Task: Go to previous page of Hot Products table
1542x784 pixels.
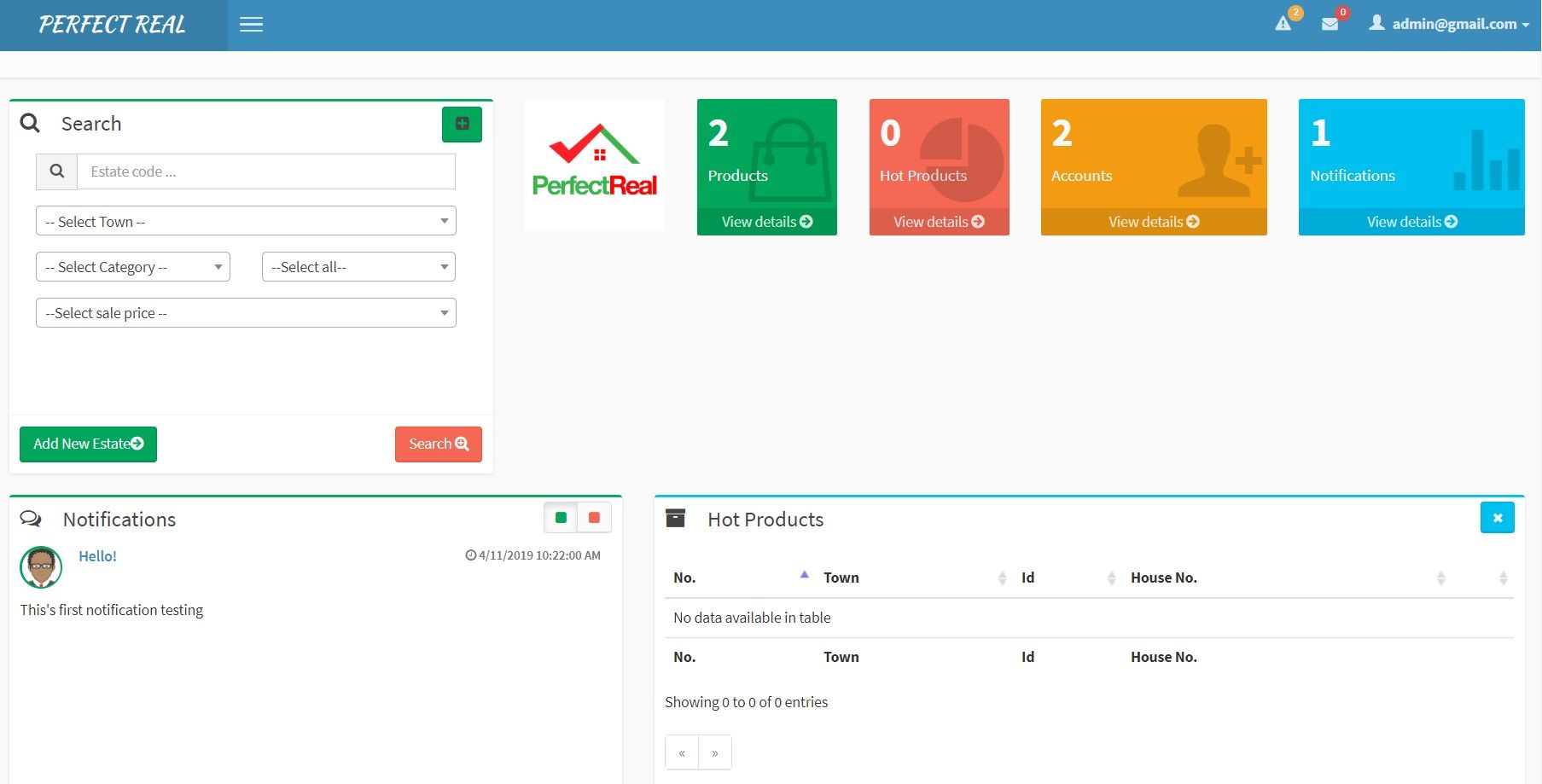Action: (x=682, y=752)
